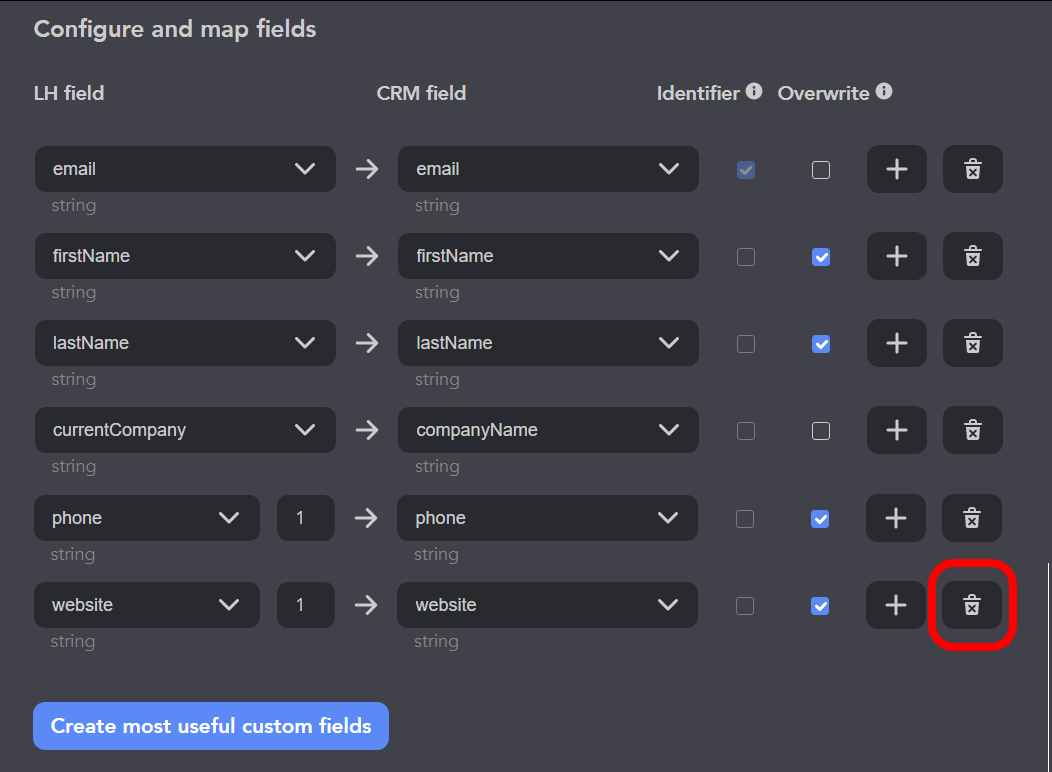Click the Overwrite column label
The height and width of the screenshot is (772, 1052).
coord(823,93)
